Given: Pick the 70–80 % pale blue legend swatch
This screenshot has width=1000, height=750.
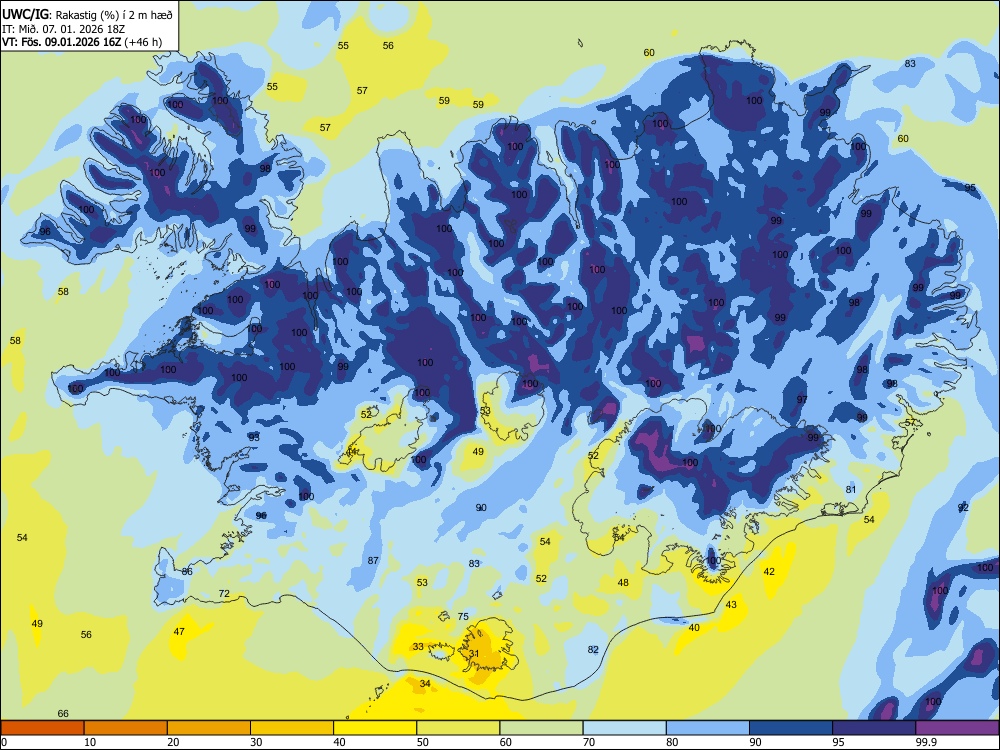Looking at the screenshot, I should pyautogui.click(x=624, y=728).
